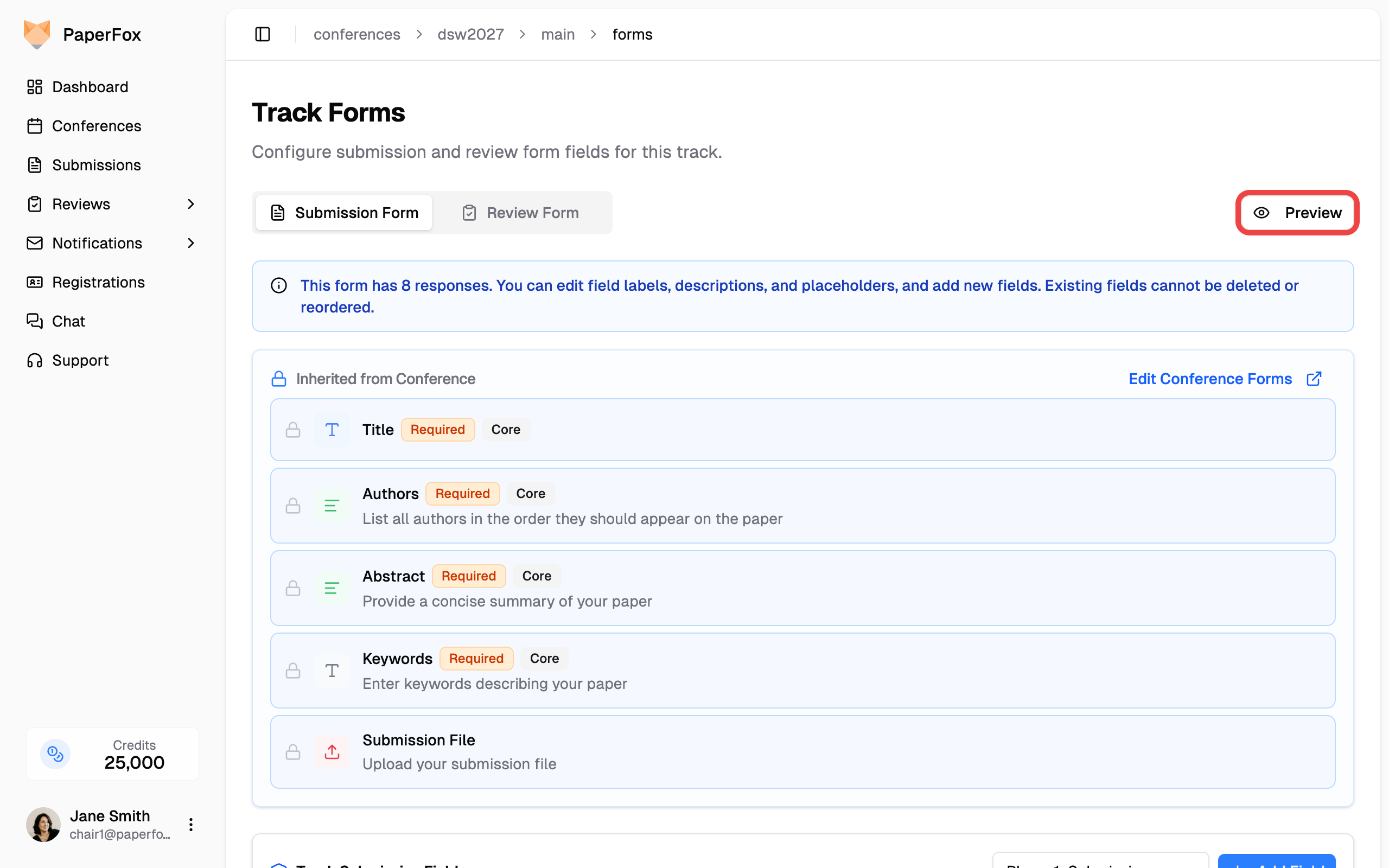1389x868 pixels.
Task: Open Registrations in the sidebar
Action: pyautogui.click(x=98, y=282)
